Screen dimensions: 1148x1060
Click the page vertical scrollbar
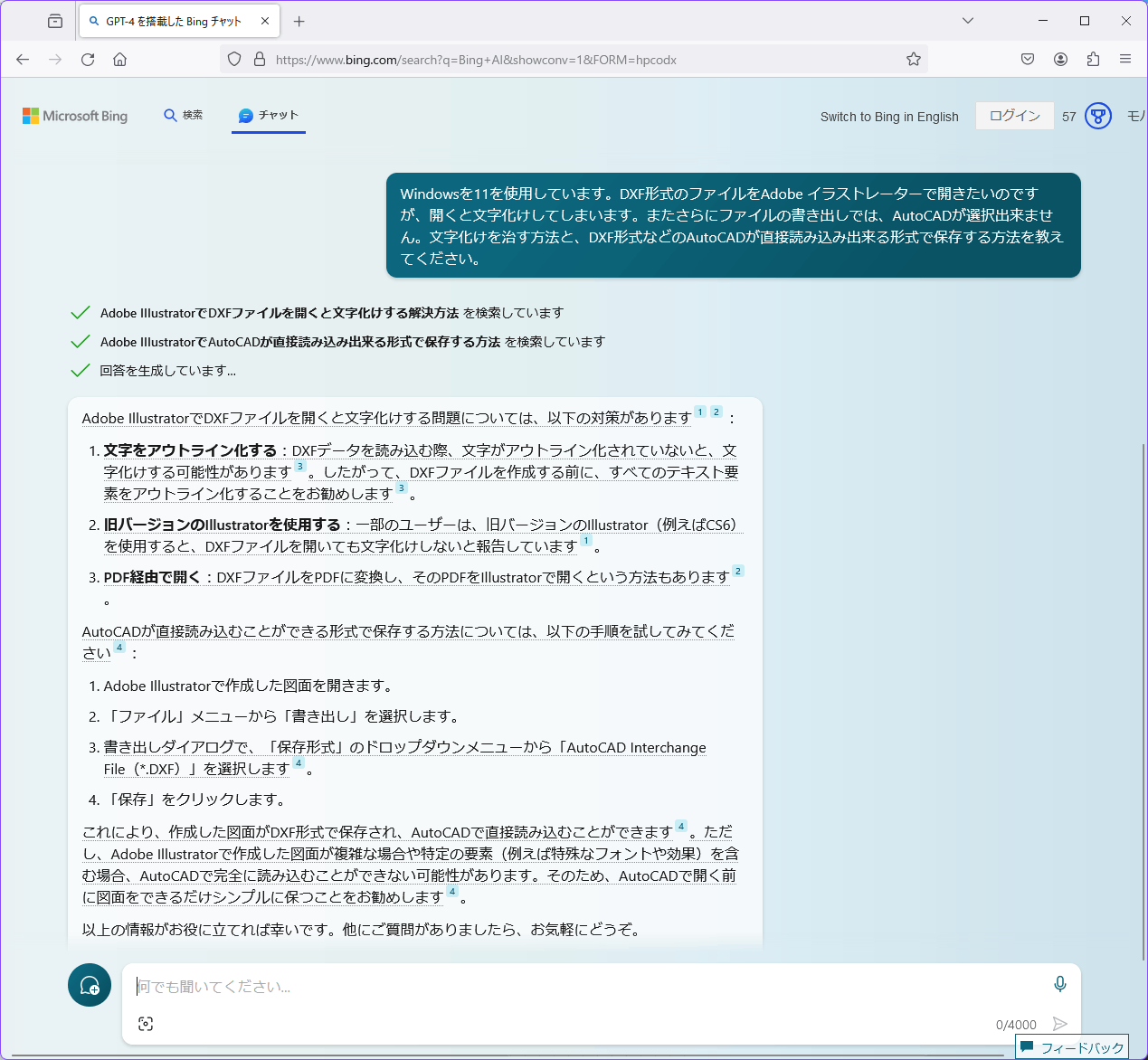pyautogui.click(x=1143, y=701)
